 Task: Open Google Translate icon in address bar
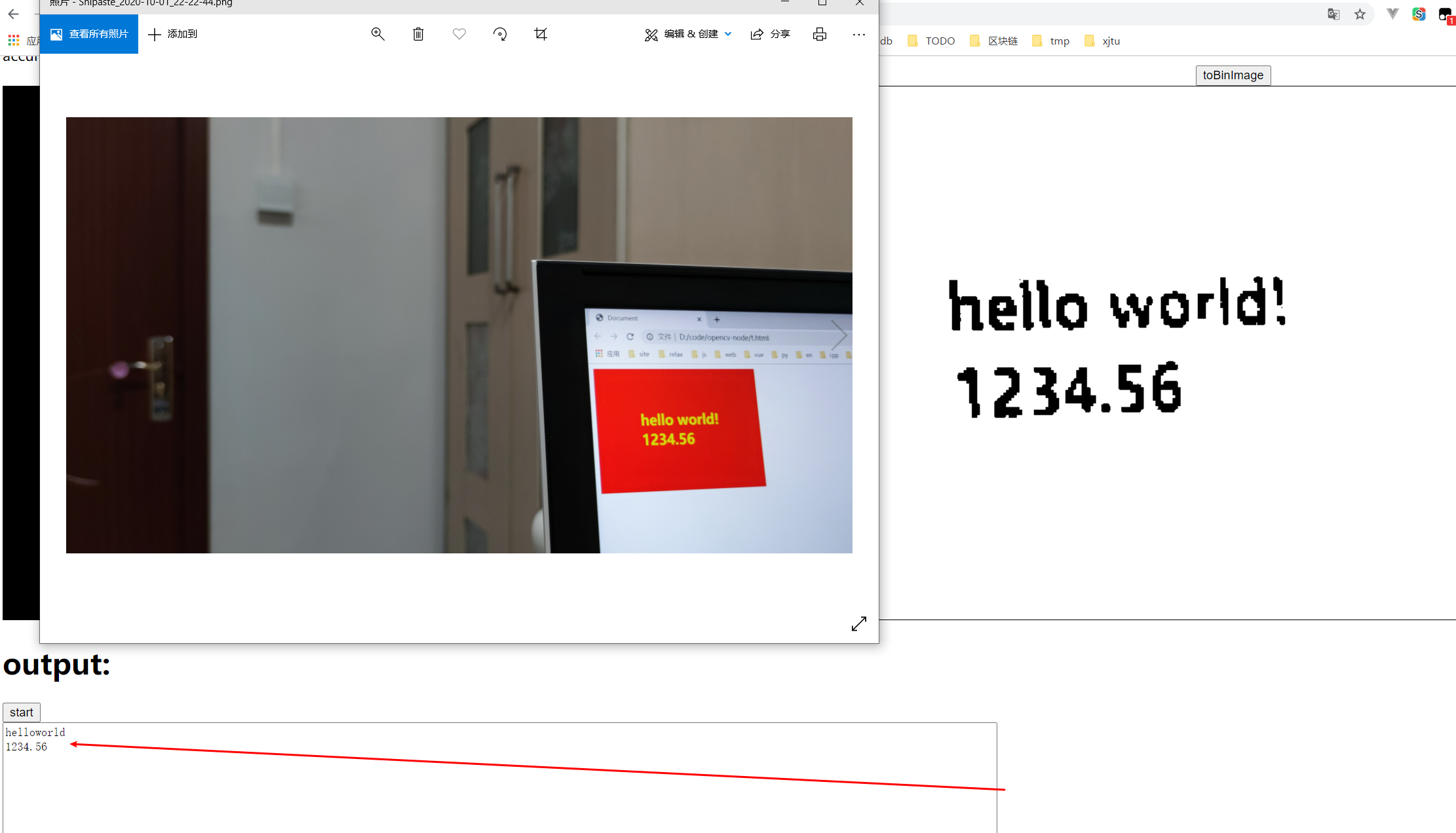click(1333, 14)
